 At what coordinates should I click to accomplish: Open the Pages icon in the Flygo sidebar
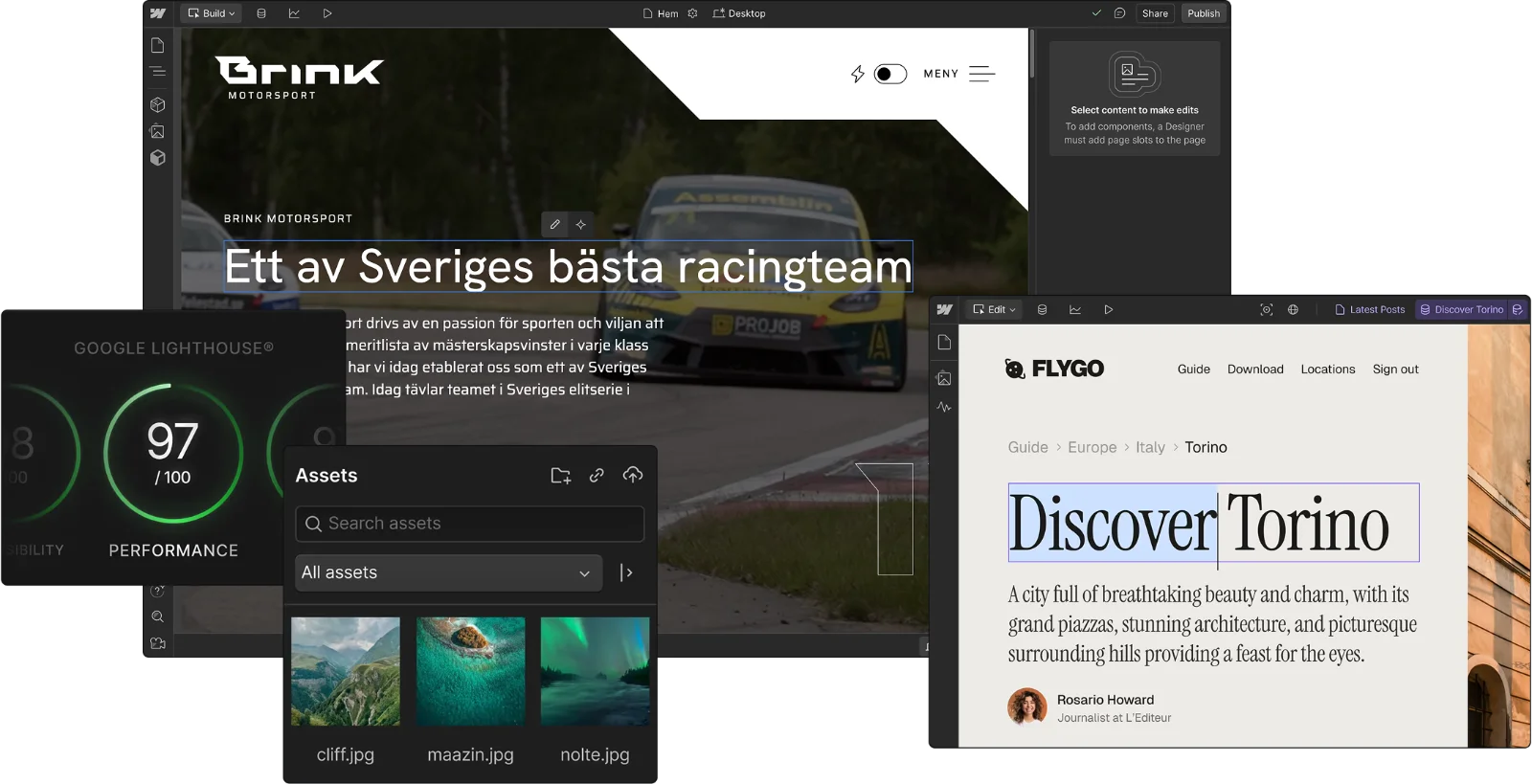point(944,342)
